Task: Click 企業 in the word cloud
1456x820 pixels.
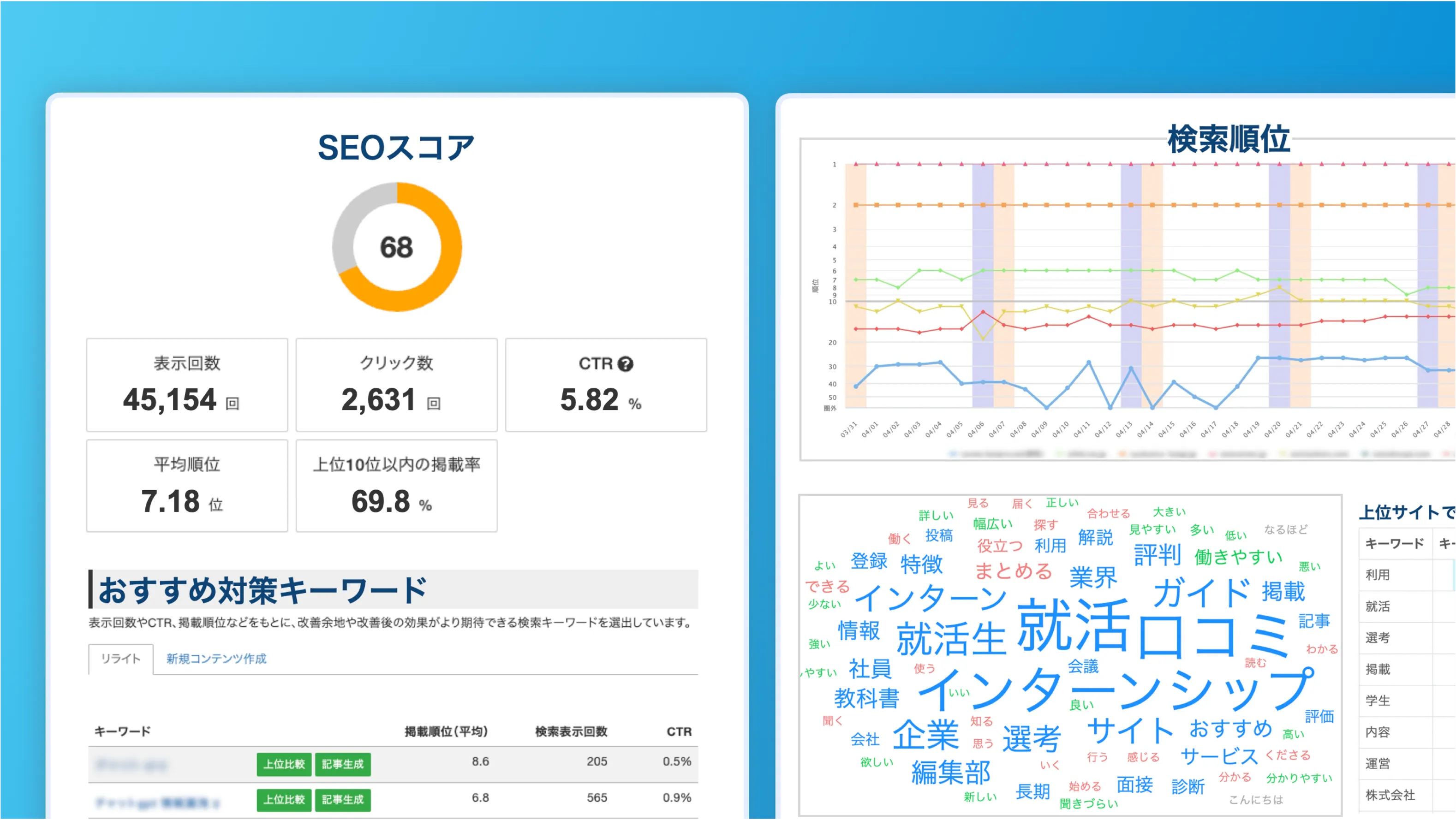Action: [926, 735]
